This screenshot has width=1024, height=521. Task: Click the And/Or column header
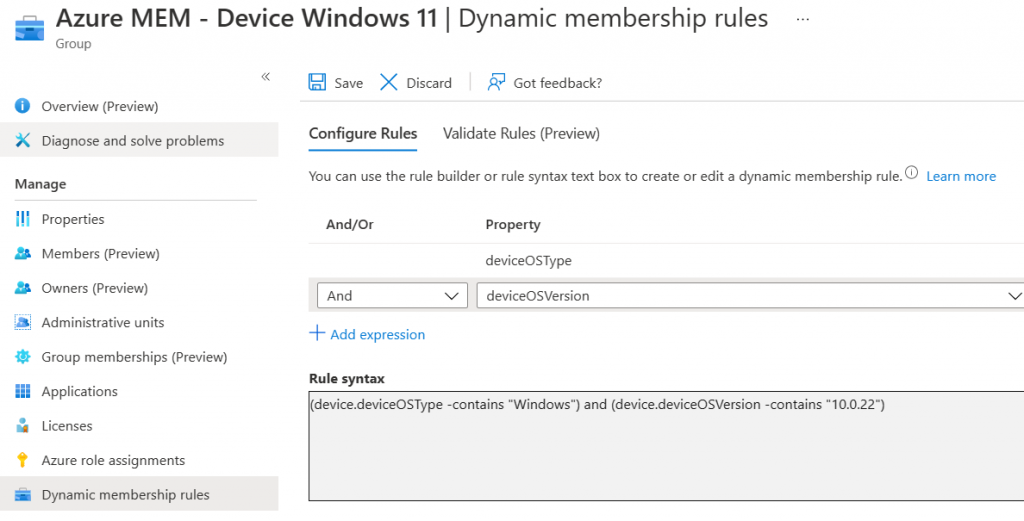click(349, 225)
